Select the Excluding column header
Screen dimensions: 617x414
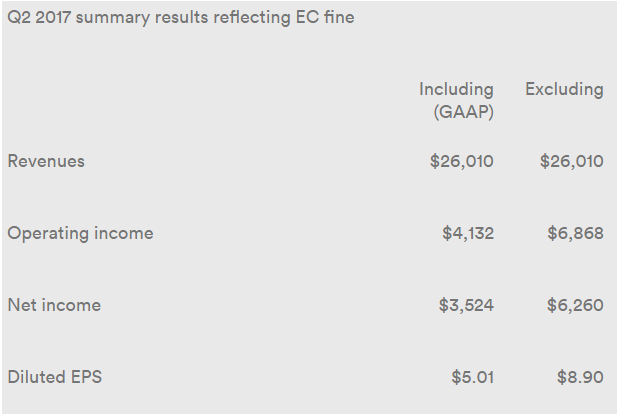point(564,89)
